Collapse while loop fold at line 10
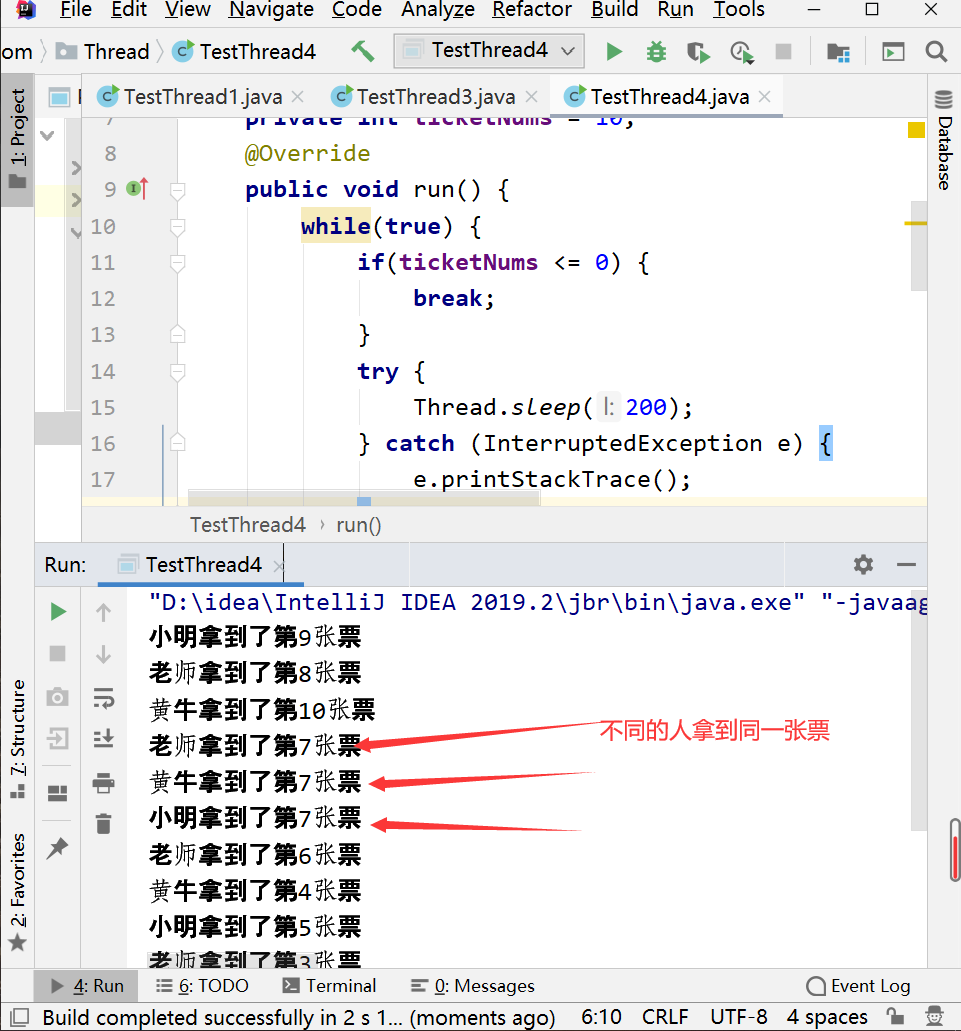The height and width of the screenshot is (1031, 961). tap(177, 228)
